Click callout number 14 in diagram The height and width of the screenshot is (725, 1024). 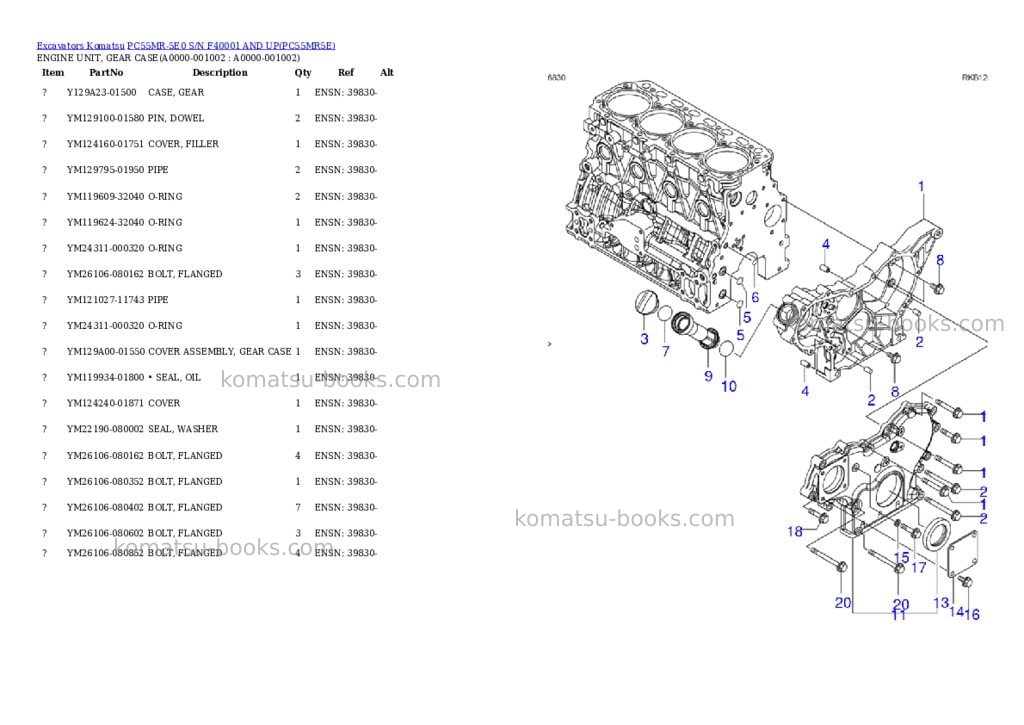(957, 612)
